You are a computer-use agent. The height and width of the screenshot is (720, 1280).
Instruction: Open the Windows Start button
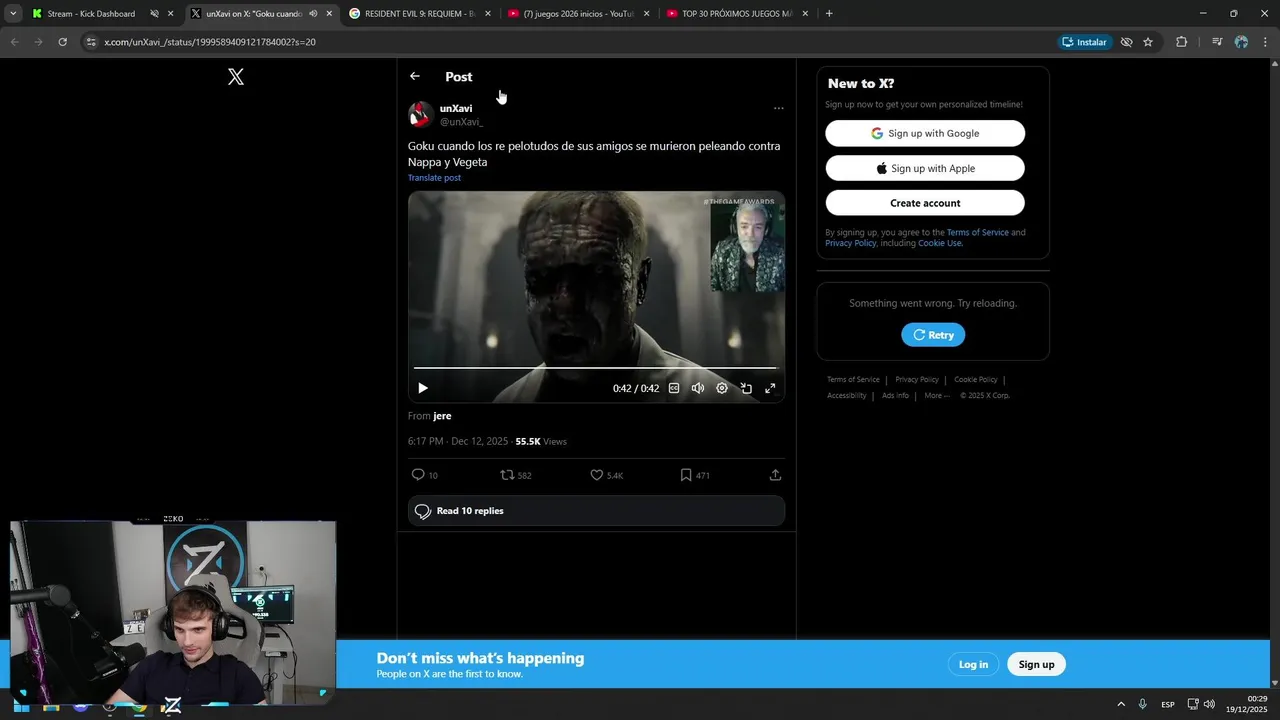click(x=21, y=705)
